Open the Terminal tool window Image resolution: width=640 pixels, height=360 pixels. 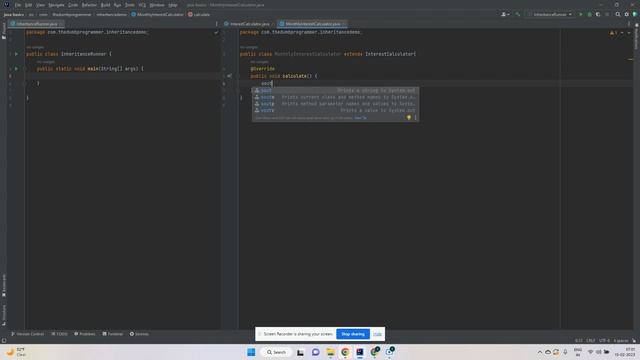pos(113,334)
